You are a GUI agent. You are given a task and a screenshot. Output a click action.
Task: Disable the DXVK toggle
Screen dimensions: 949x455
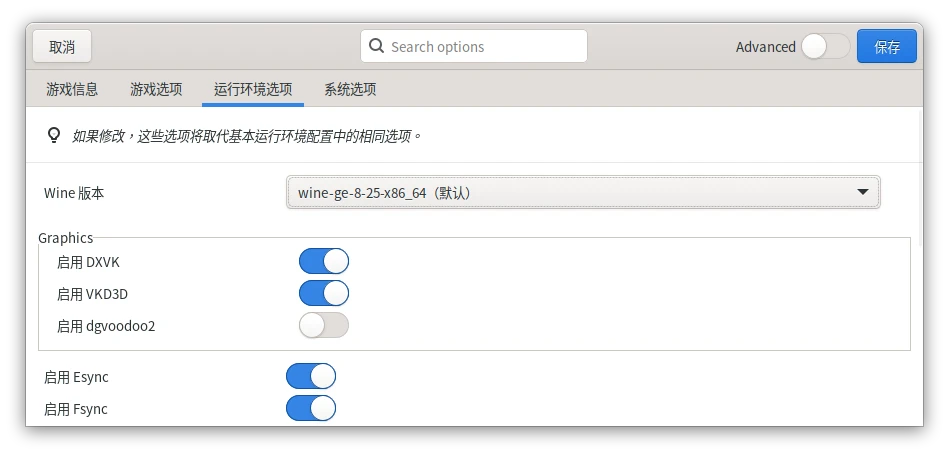click(x=323, y=262)
